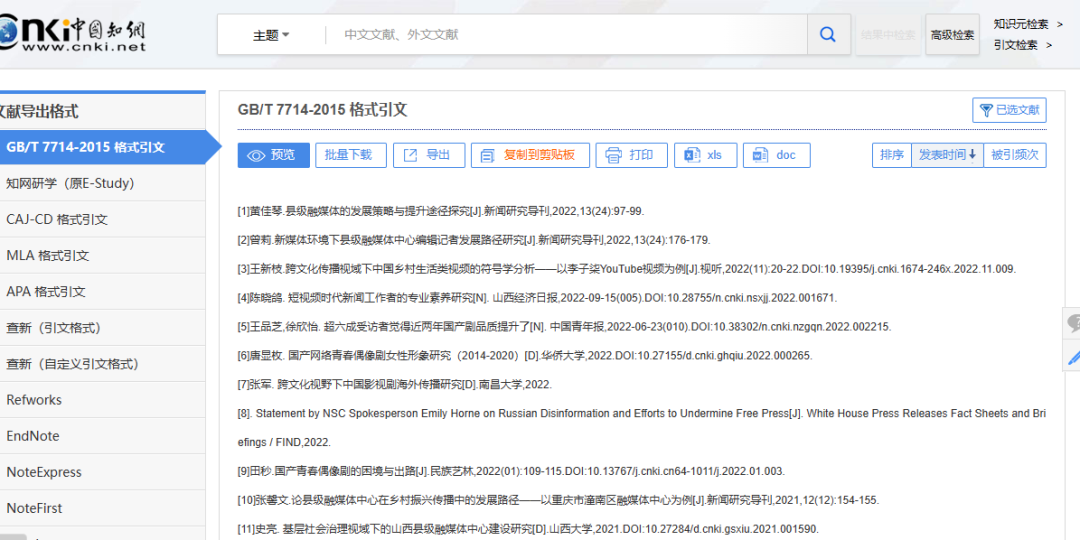The height and width of the screenshot is (540, 1080).
Task: Open the pencil feedback icon on right edge
Action: click(x=1073, y=357)
